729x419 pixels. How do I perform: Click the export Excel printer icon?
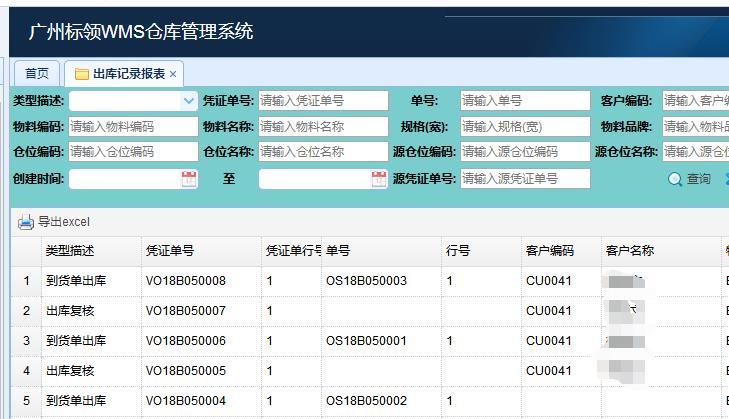point(26,222)
